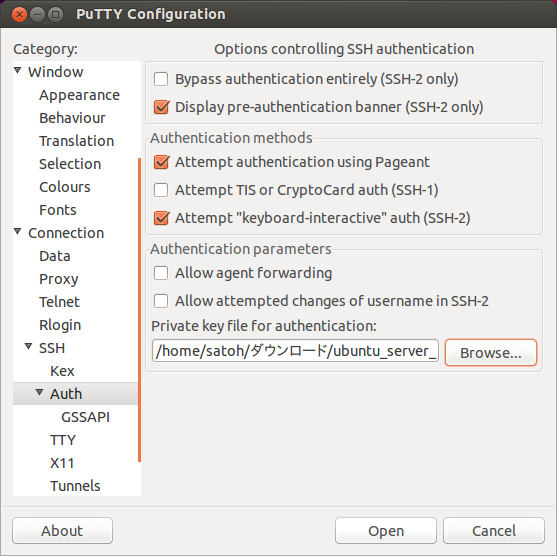Viewport: 557px width, 556px height.
Task: Enable Allow agent forwarding
Action: (x=161, y=273)
